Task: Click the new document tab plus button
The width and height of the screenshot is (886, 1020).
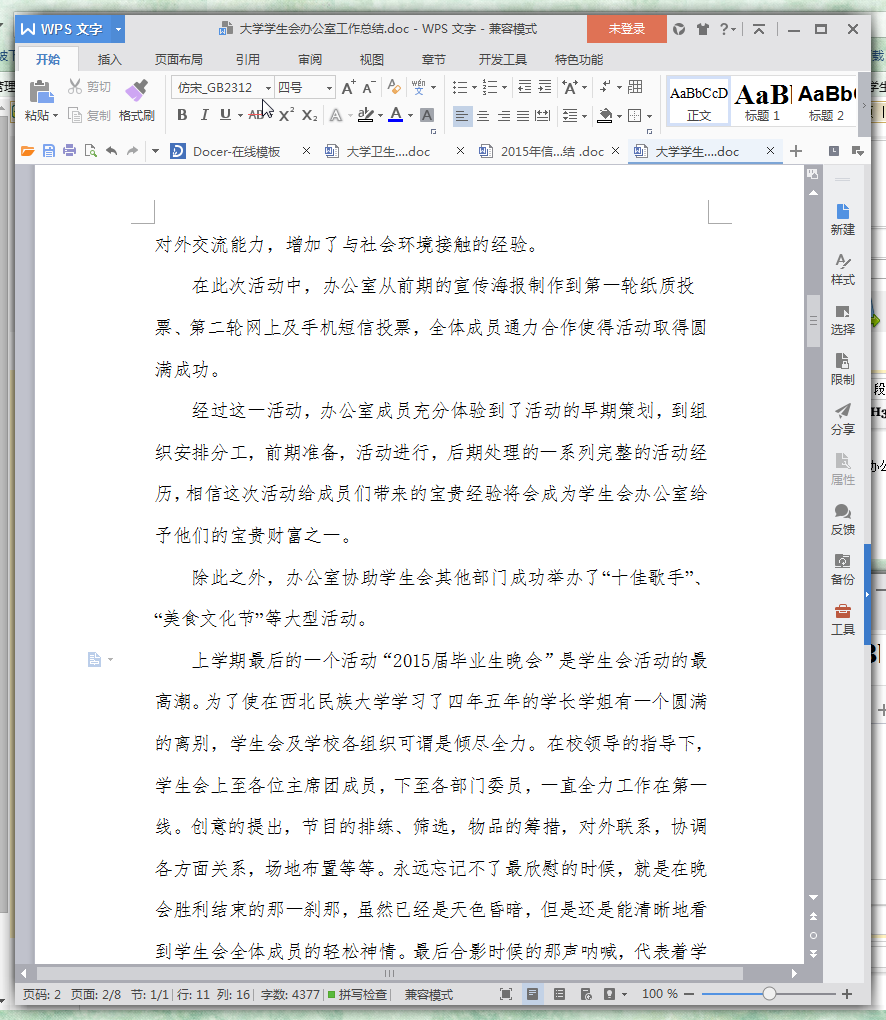Action: 796,152
